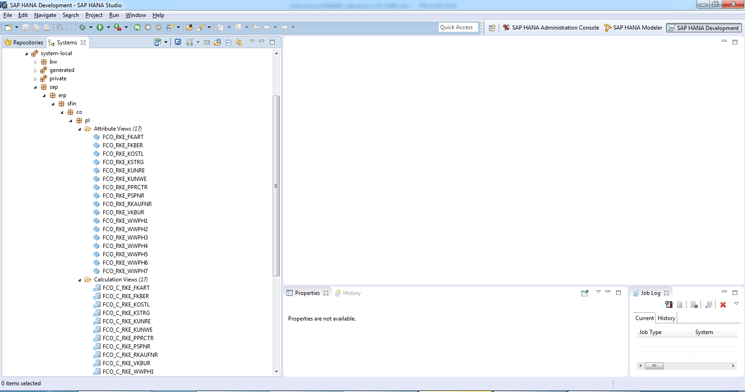Expand the generated package node
The height and width of the screenshot is (392, 745).
point(35,70)
